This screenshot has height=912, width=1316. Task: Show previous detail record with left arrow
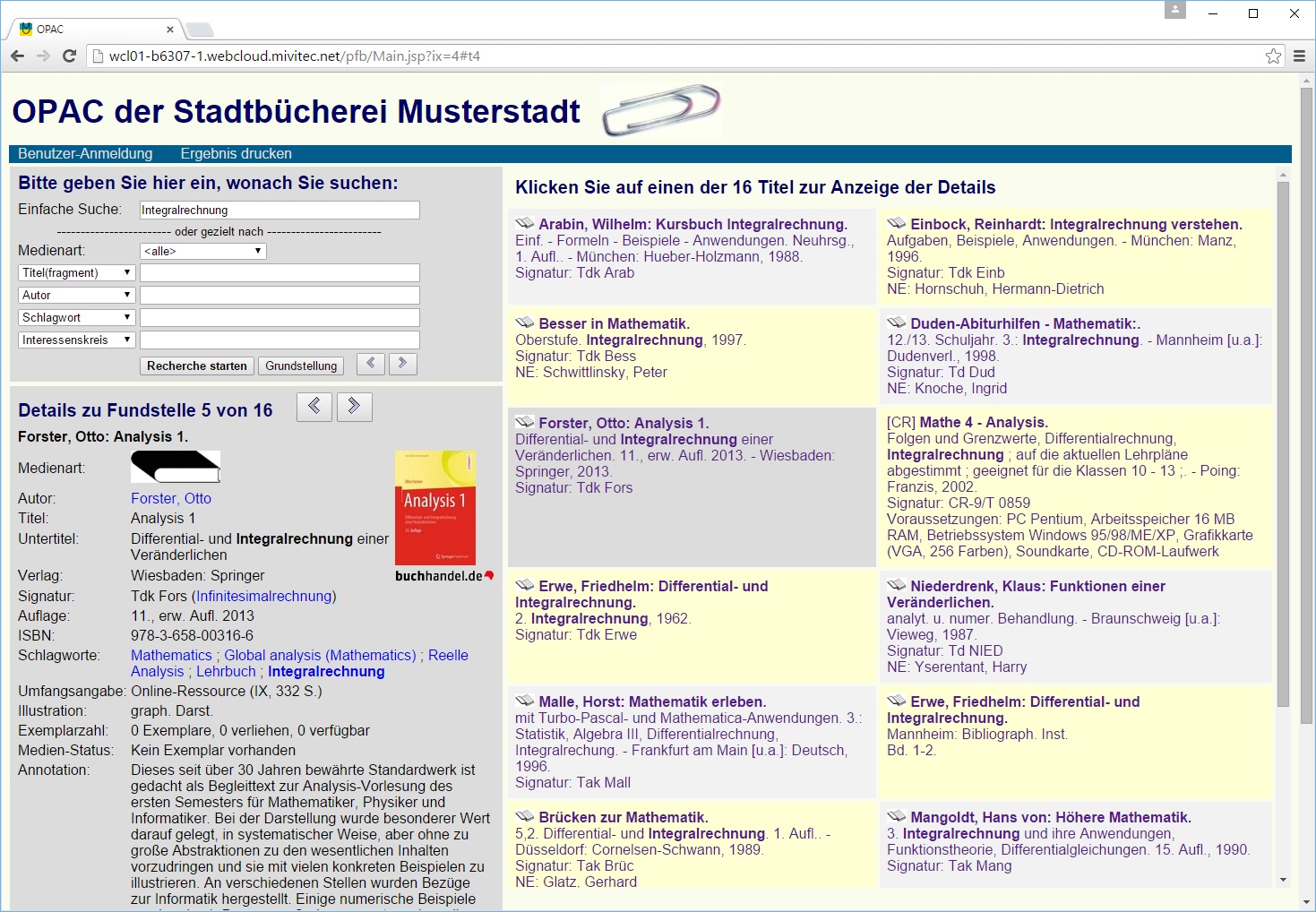point(314,407)
